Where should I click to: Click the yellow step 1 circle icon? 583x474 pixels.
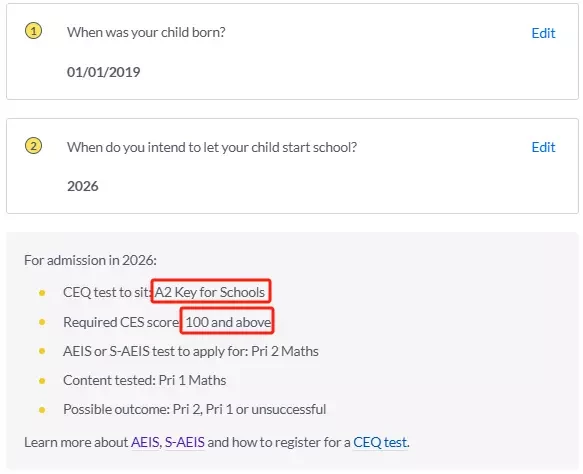[33, 31]
